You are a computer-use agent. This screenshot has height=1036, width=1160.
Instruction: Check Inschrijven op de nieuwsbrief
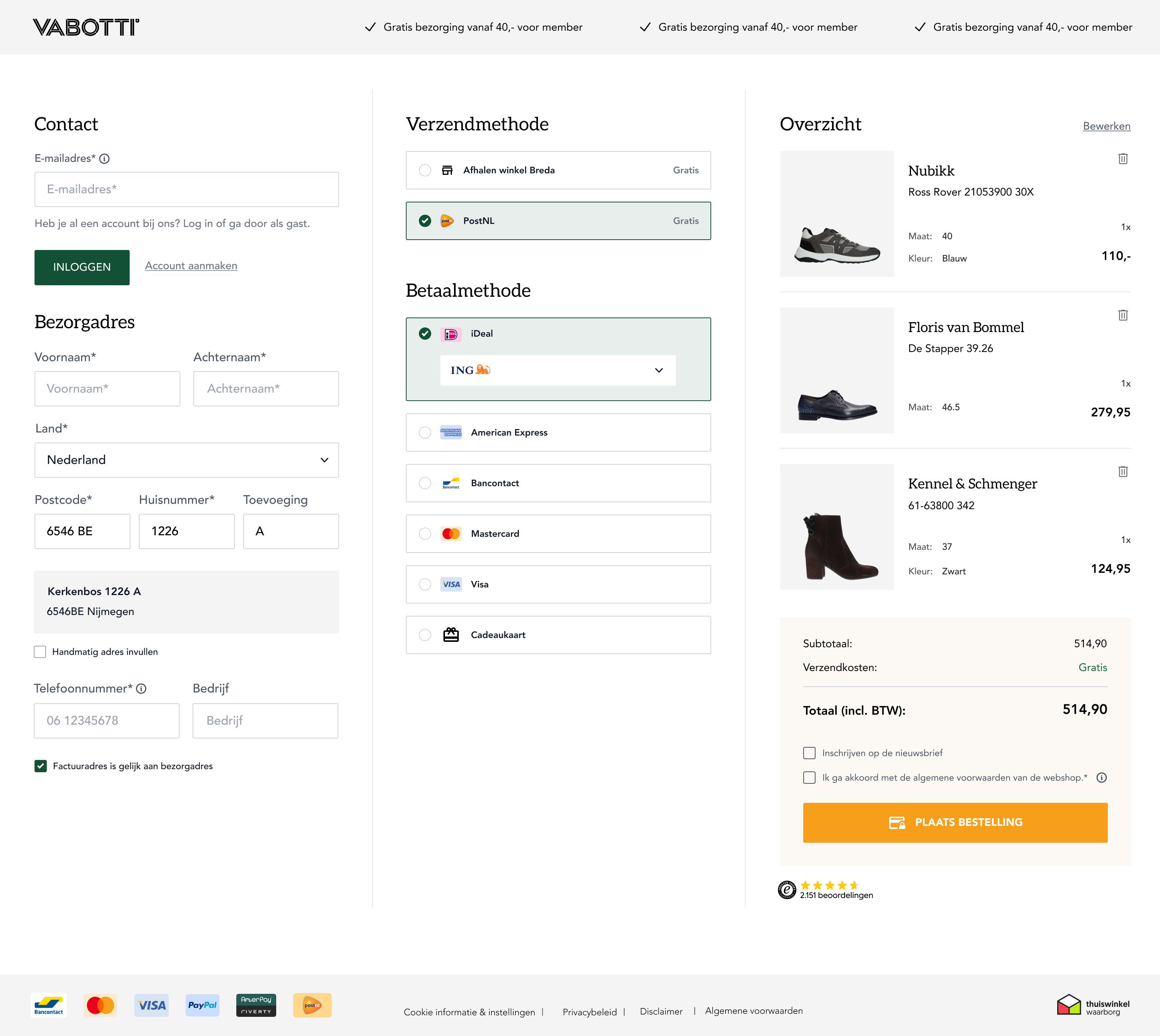pos(809,753)
